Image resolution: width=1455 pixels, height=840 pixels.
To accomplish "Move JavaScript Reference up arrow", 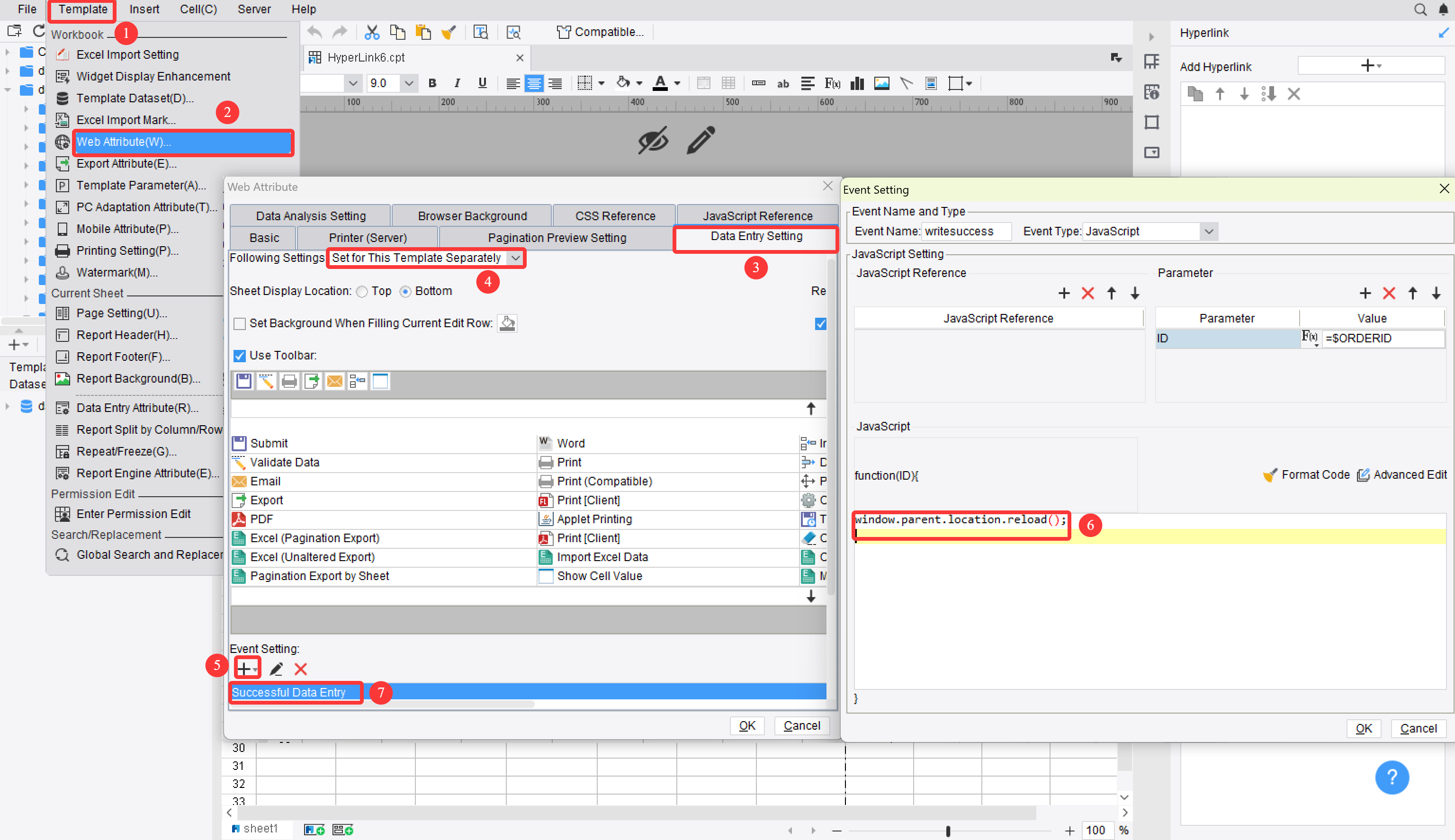I will pos(1111,293).
